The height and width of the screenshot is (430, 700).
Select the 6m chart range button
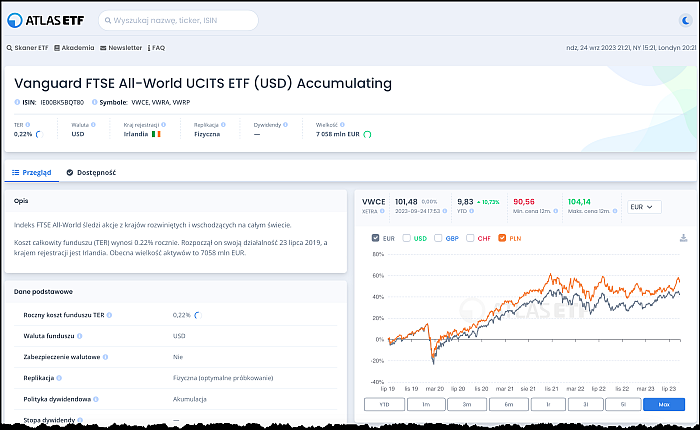click(x=509, y=404)
